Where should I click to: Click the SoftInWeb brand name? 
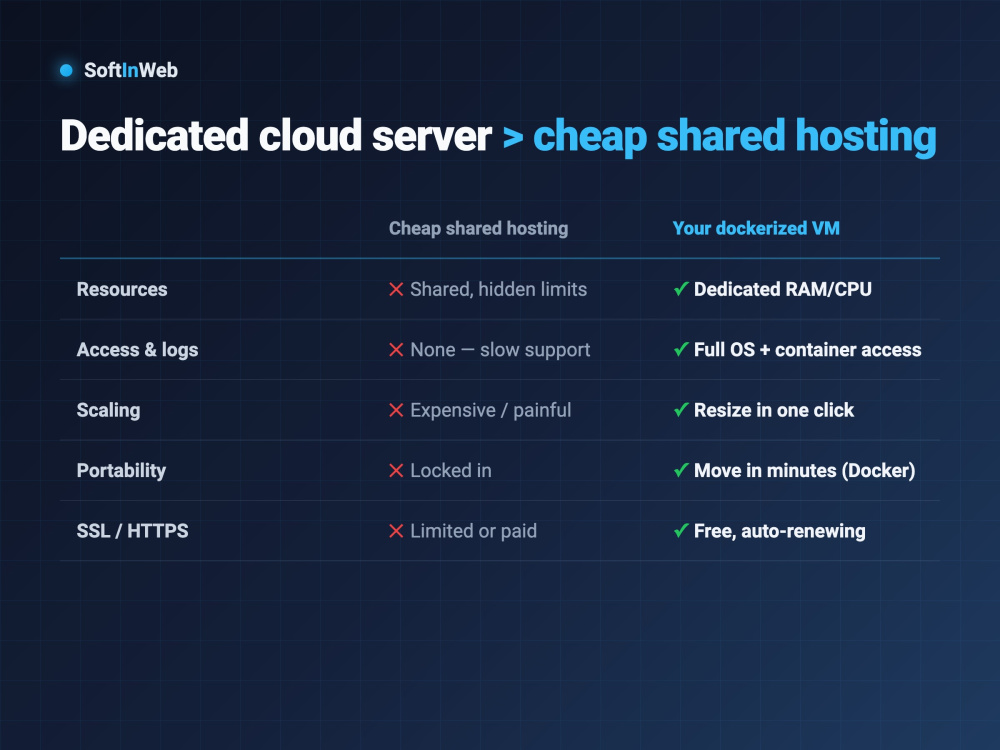(131, 70)
